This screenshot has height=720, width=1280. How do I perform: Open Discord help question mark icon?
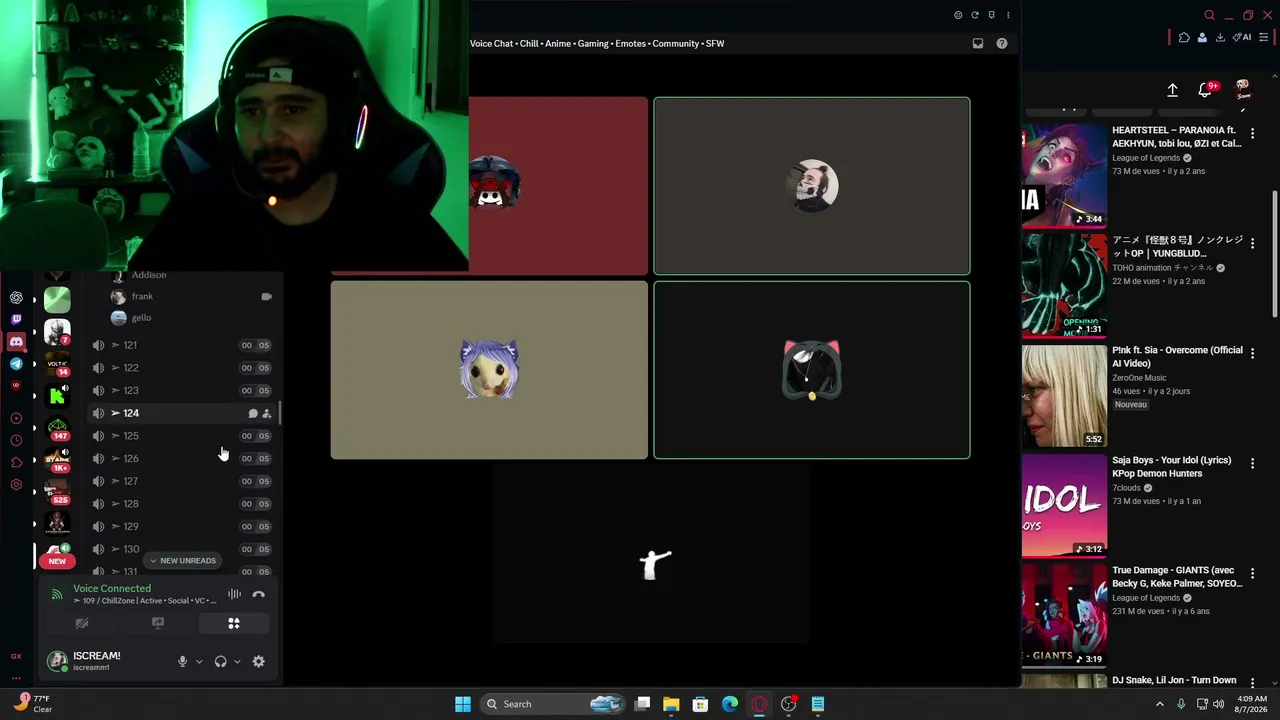point(1002,43)
